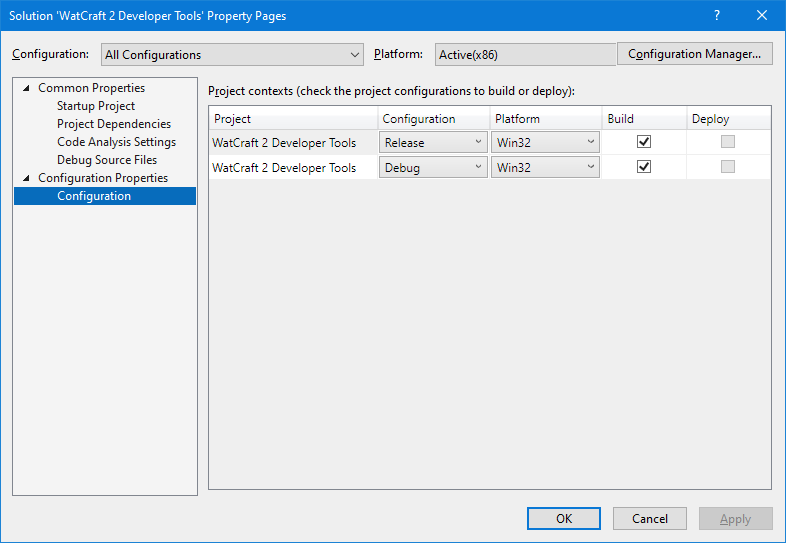Select Project Dependencies in the tree
The height and width of the screenshot is (543, 786).
(114, 124)
